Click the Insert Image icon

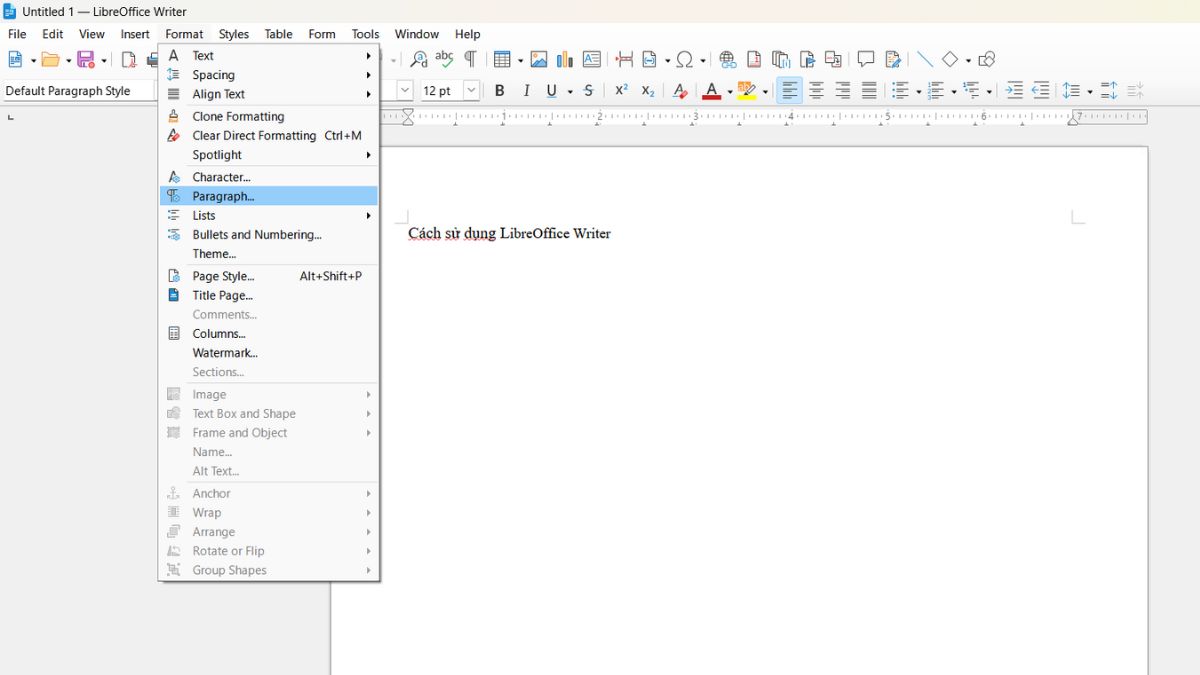(539, 59)
